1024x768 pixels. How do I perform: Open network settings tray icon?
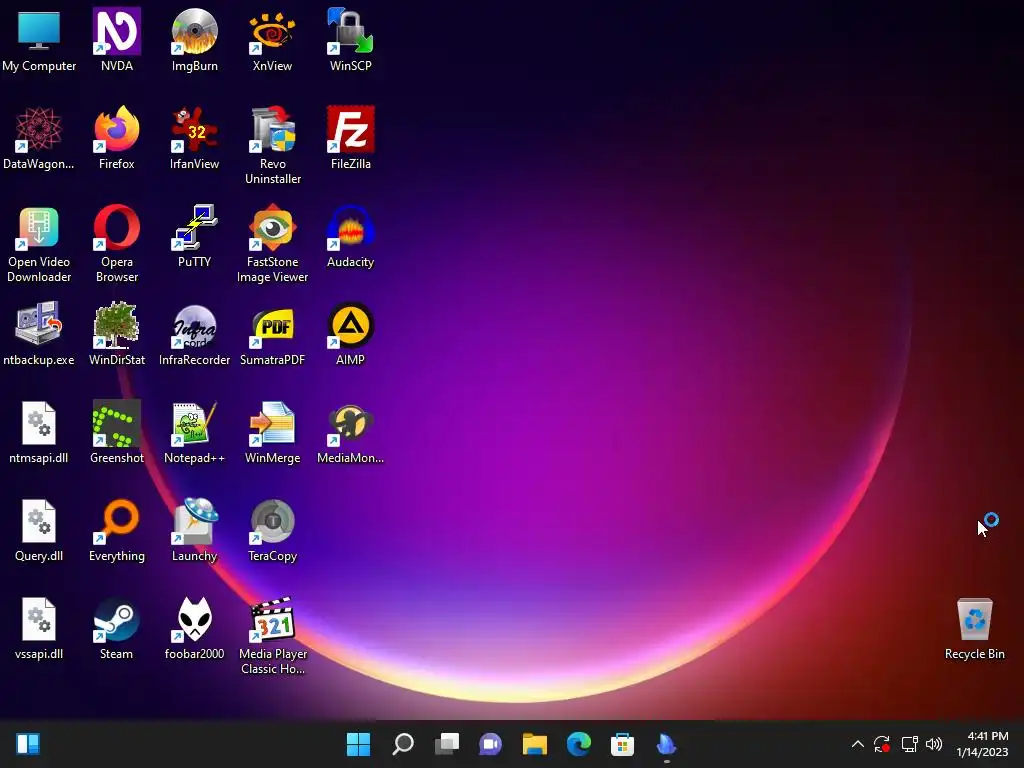click(909, 744)
